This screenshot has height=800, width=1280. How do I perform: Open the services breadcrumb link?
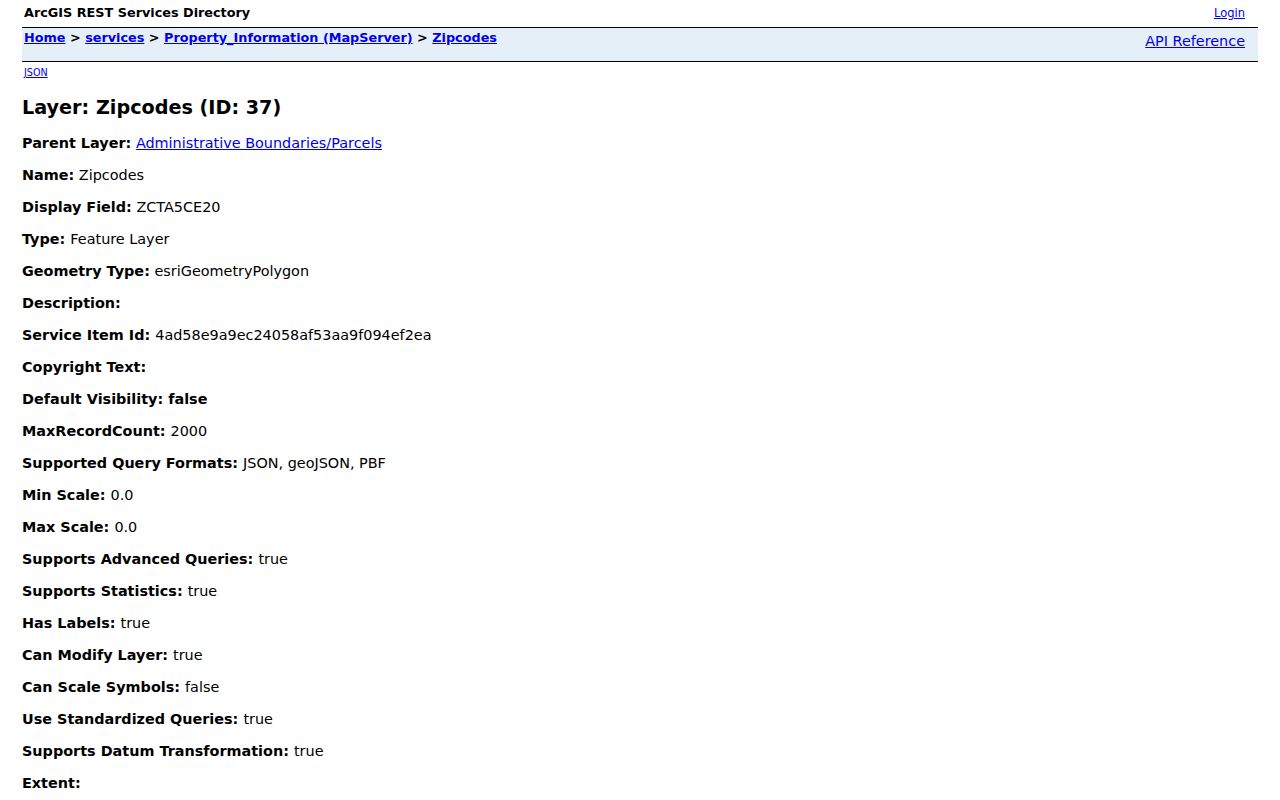115,38
